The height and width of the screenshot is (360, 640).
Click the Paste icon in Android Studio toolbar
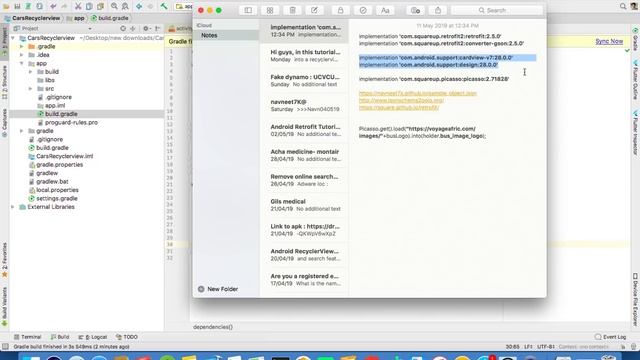(x=100, y=6)
